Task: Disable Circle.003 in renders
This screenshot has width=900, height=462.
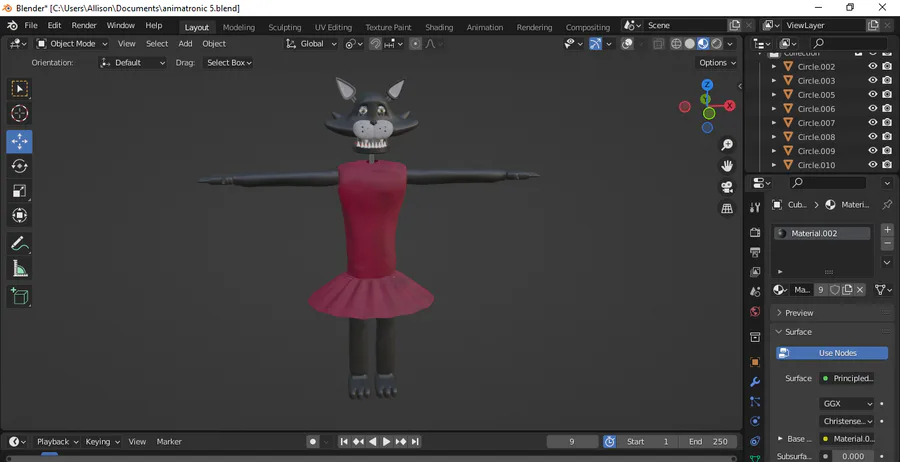Action: [887, 80]
